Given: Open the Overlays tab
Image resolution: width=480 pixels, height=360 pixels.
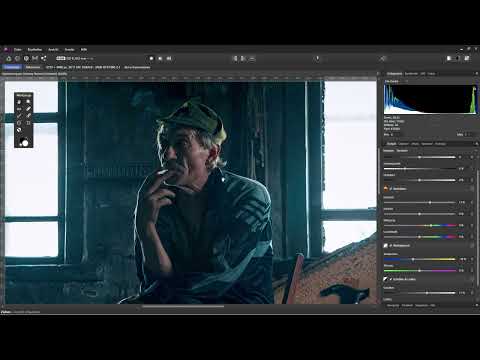Looking at the screenshot, I should click(x=440, y=144).
